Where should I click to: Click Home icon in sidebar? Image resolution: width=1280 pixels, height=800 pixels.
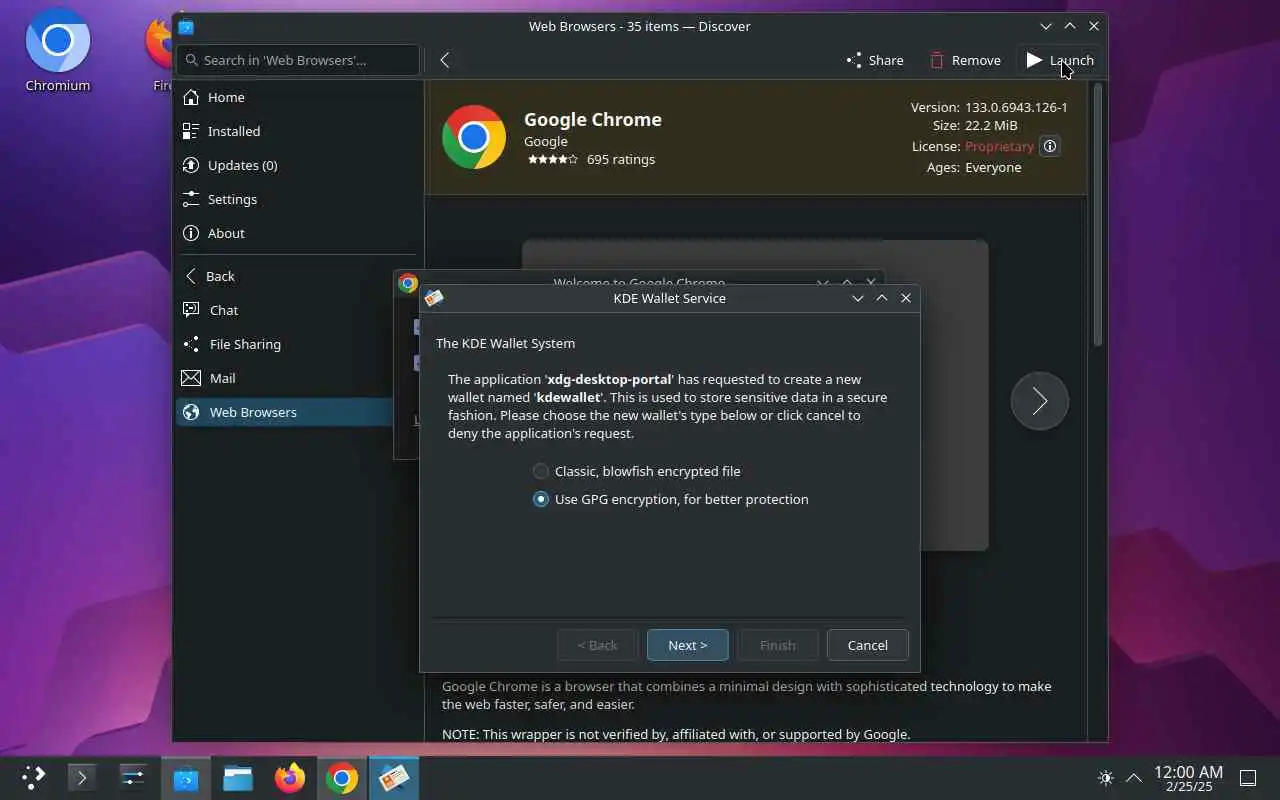(x=191, y=97)
